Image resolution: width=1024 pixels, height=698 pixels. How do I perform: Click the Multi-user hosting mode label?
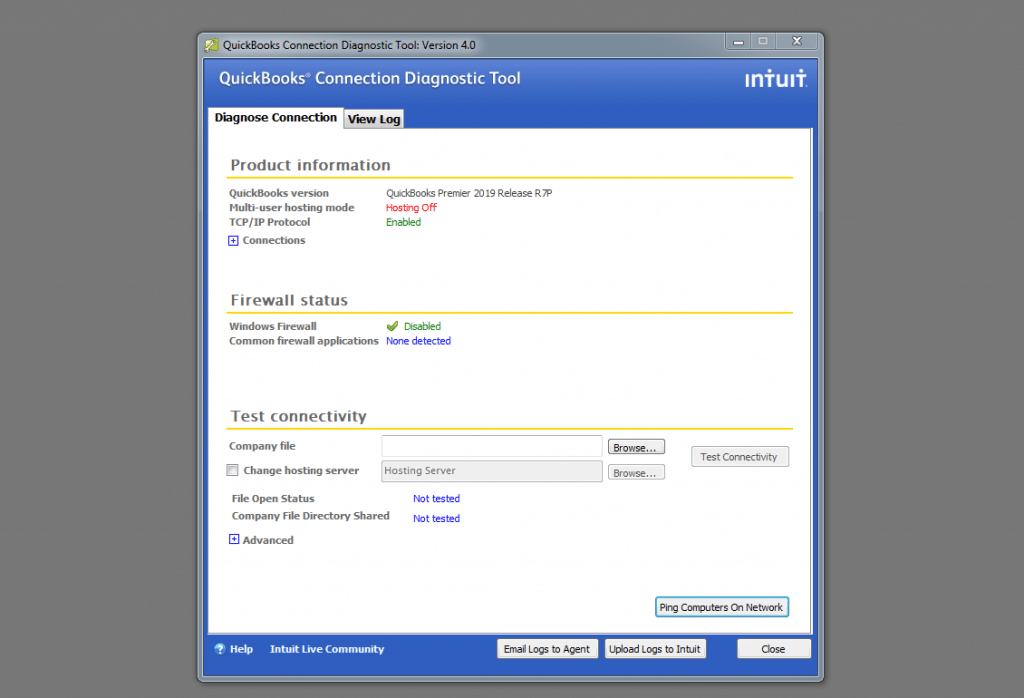click(x=291, y=208)
